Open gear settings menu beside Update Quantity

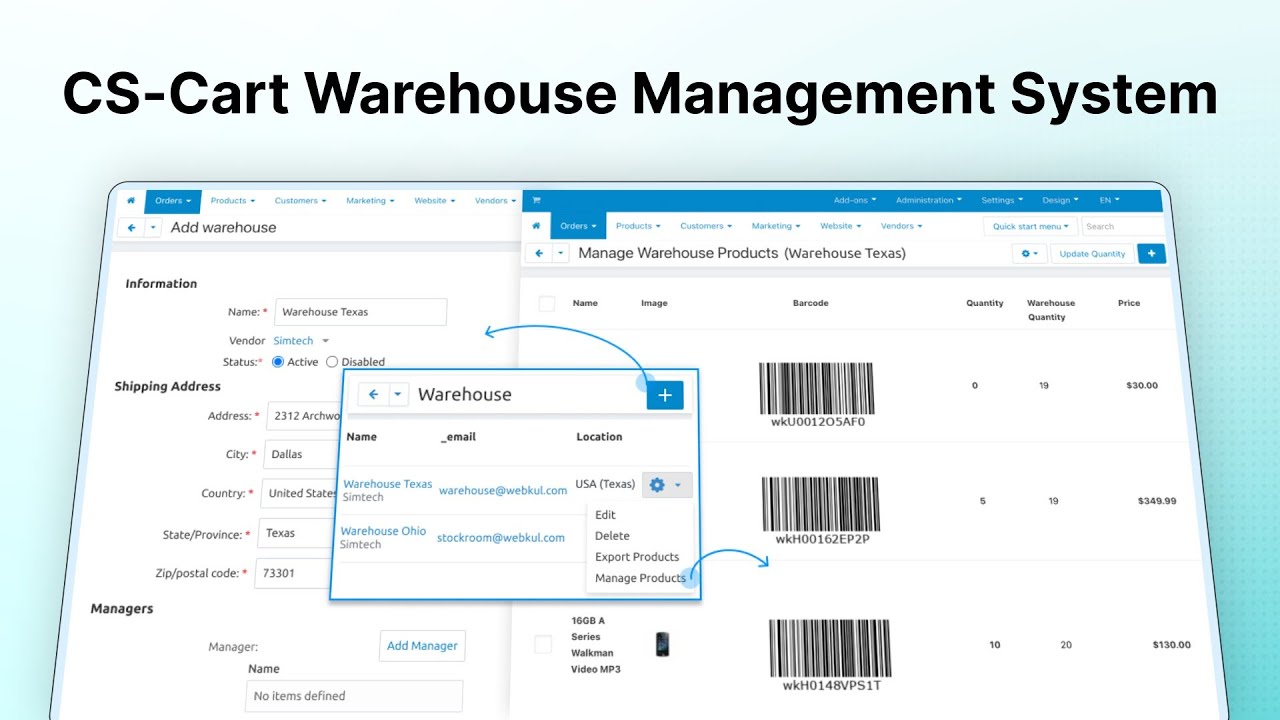[1029, 253]
